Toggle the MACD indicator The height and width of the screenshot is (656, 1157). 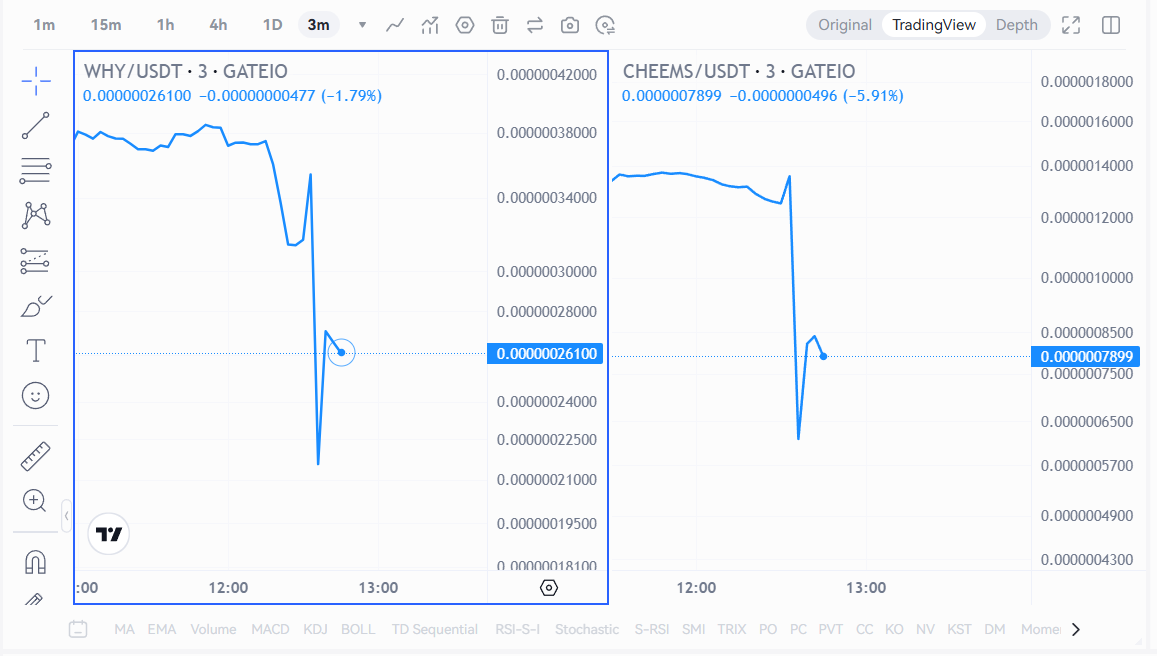(x=270, y=629)
